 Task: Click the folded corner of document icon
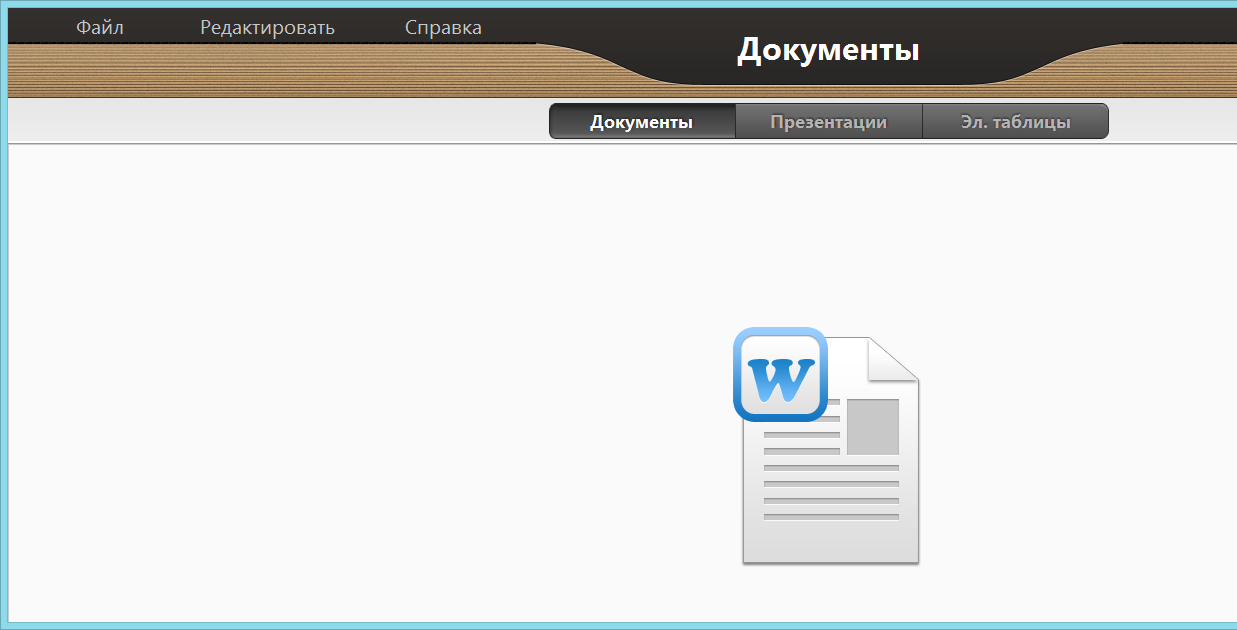click(895, 358)
